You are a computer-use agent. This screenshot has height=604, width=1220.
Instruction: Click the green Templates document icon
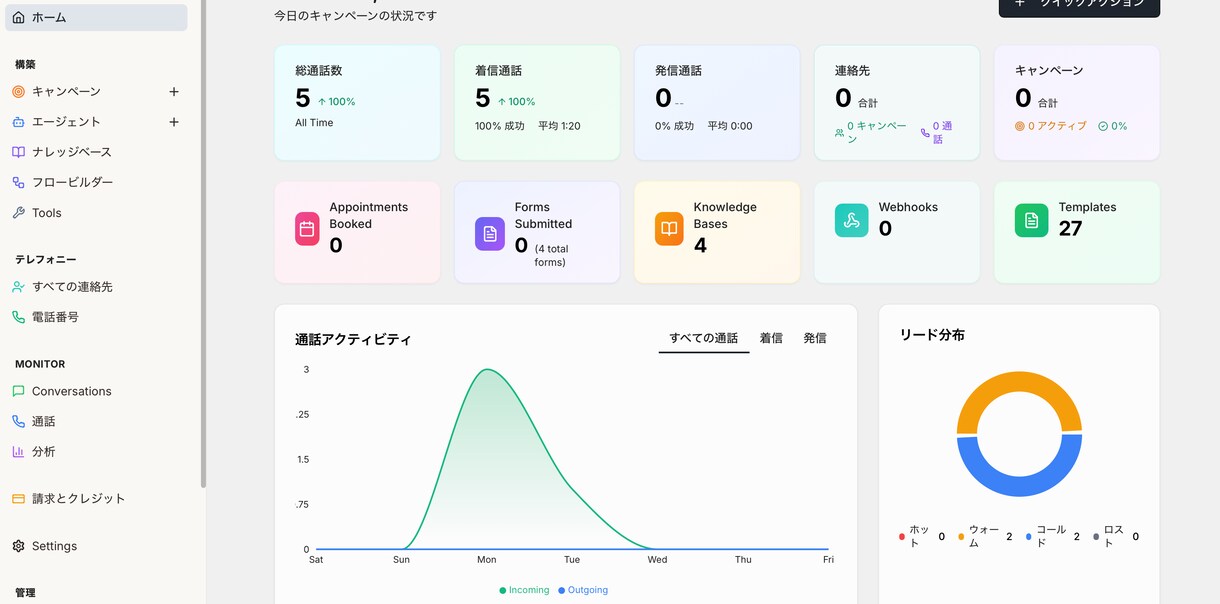tap(1031, 220)
